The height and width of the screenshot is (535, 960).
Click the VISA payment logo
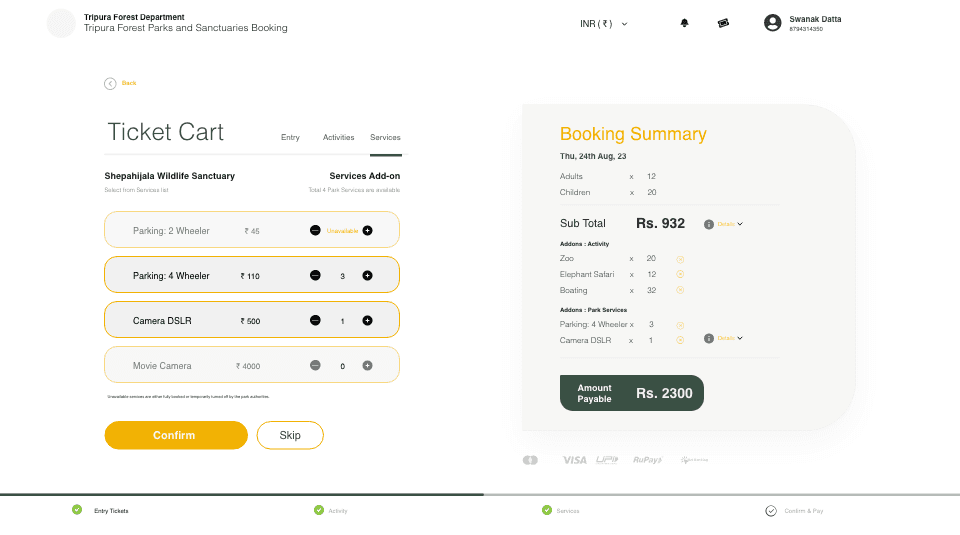coord(574,460)
